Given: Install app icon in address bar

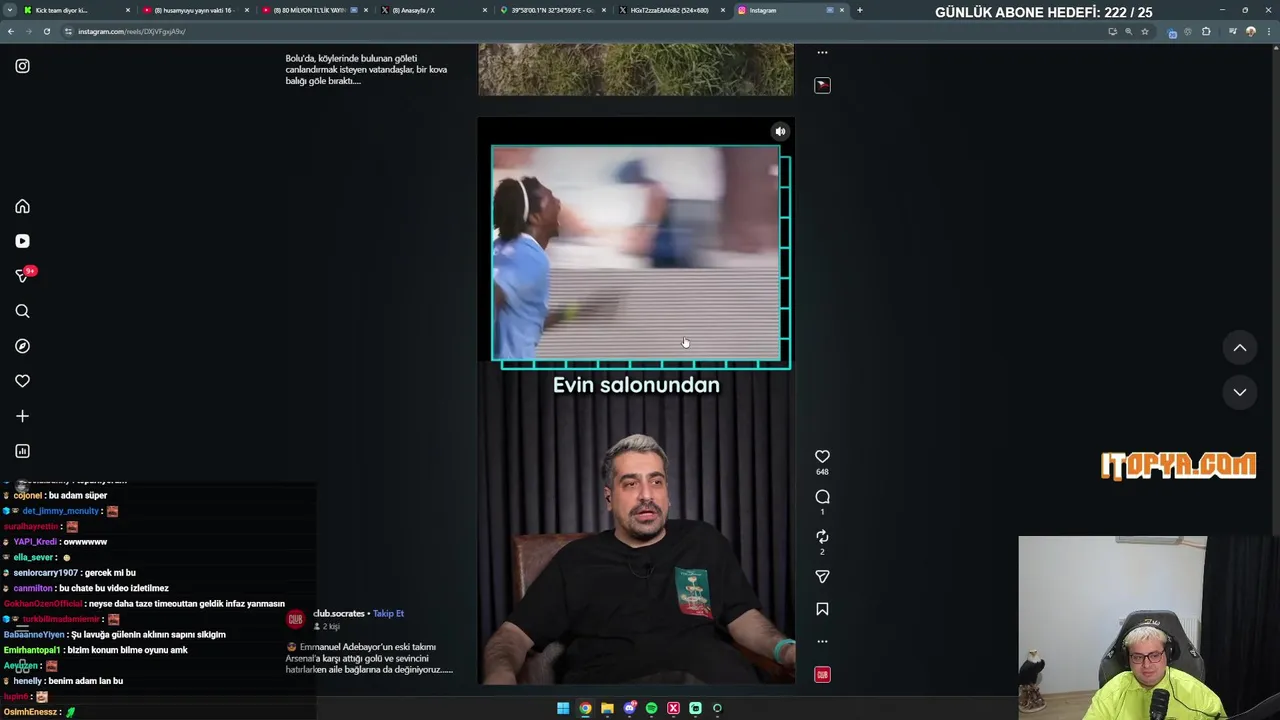Looking at the screenshot, I should (1112, 31).
